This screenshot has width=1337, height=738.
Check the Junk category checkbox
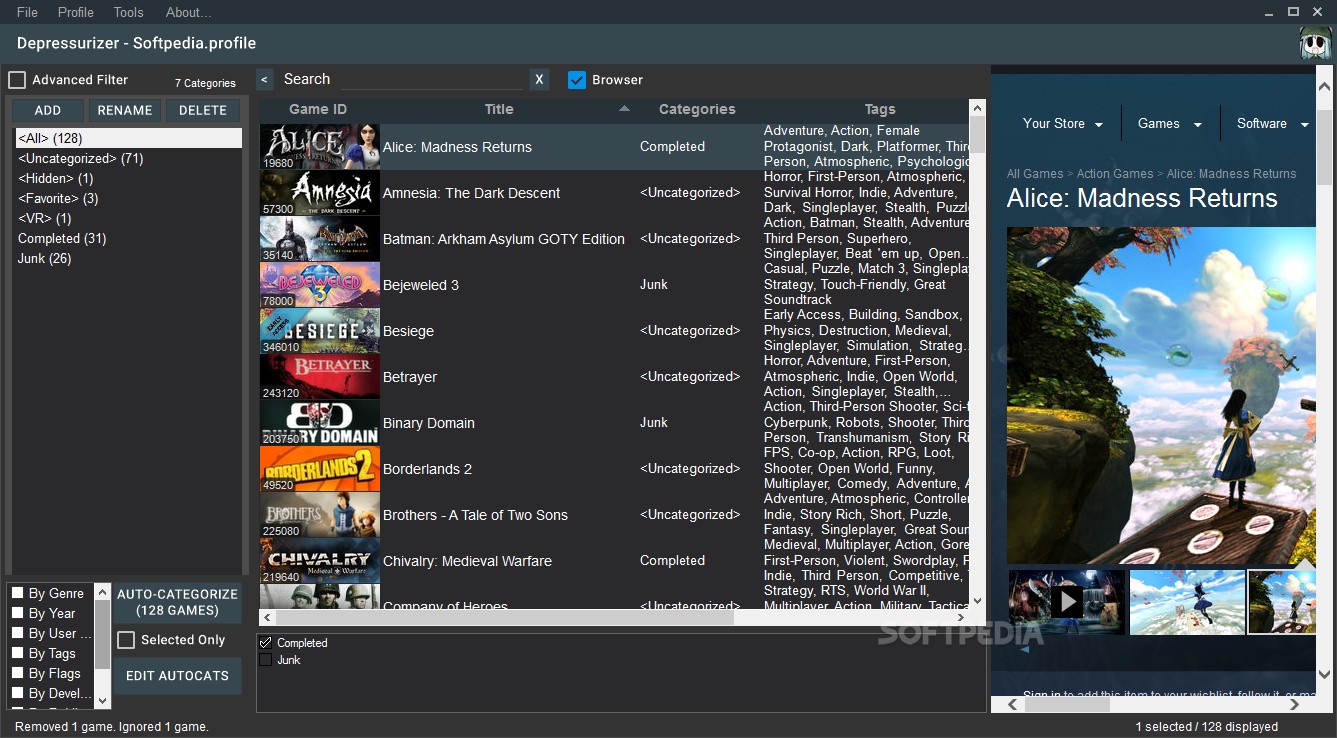(266, 660)
